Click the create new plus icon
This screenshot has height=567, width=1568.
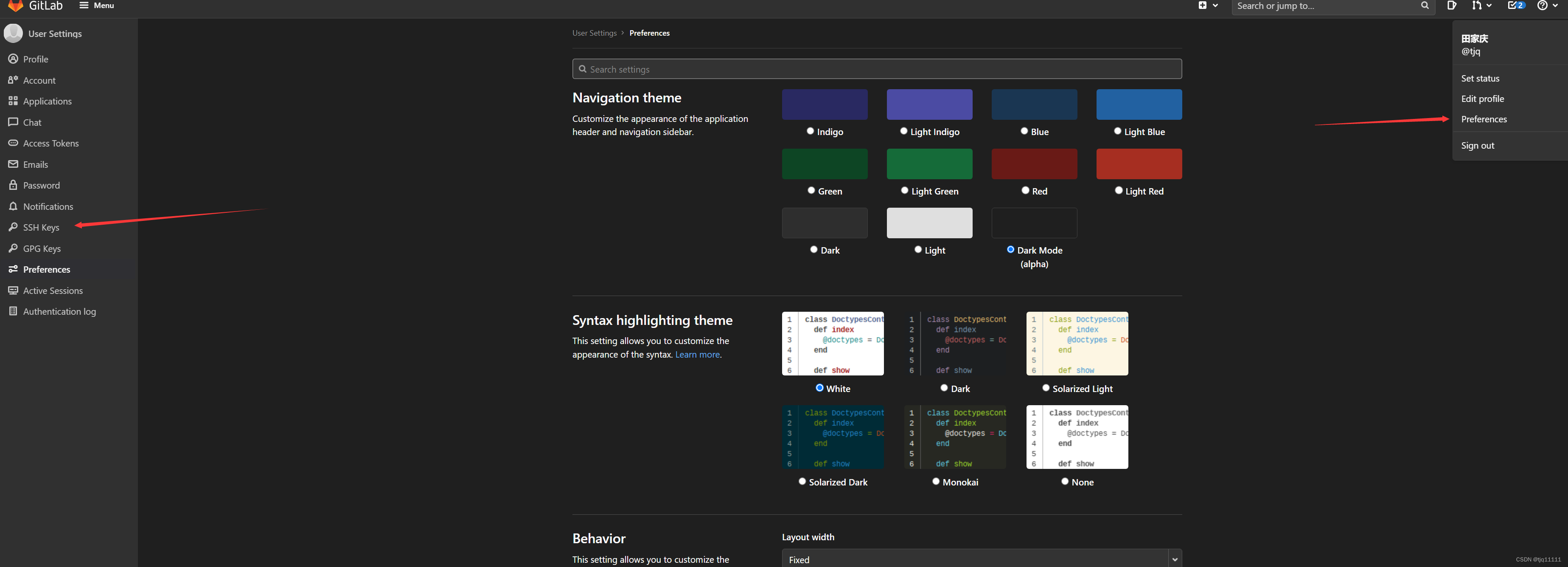tap(1202, 6)
